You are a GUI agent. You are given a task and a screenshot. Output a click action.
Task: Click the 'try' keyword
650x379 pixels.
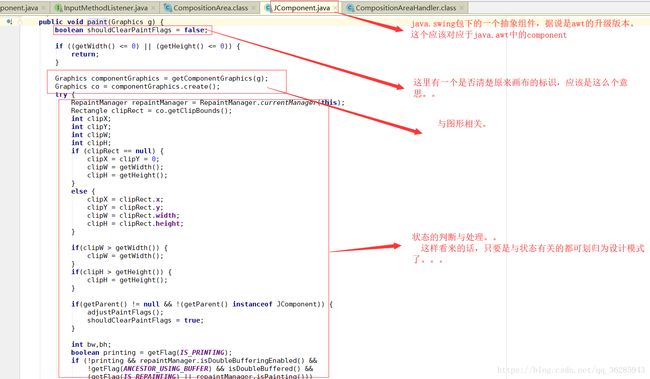[x=61, y=95]
